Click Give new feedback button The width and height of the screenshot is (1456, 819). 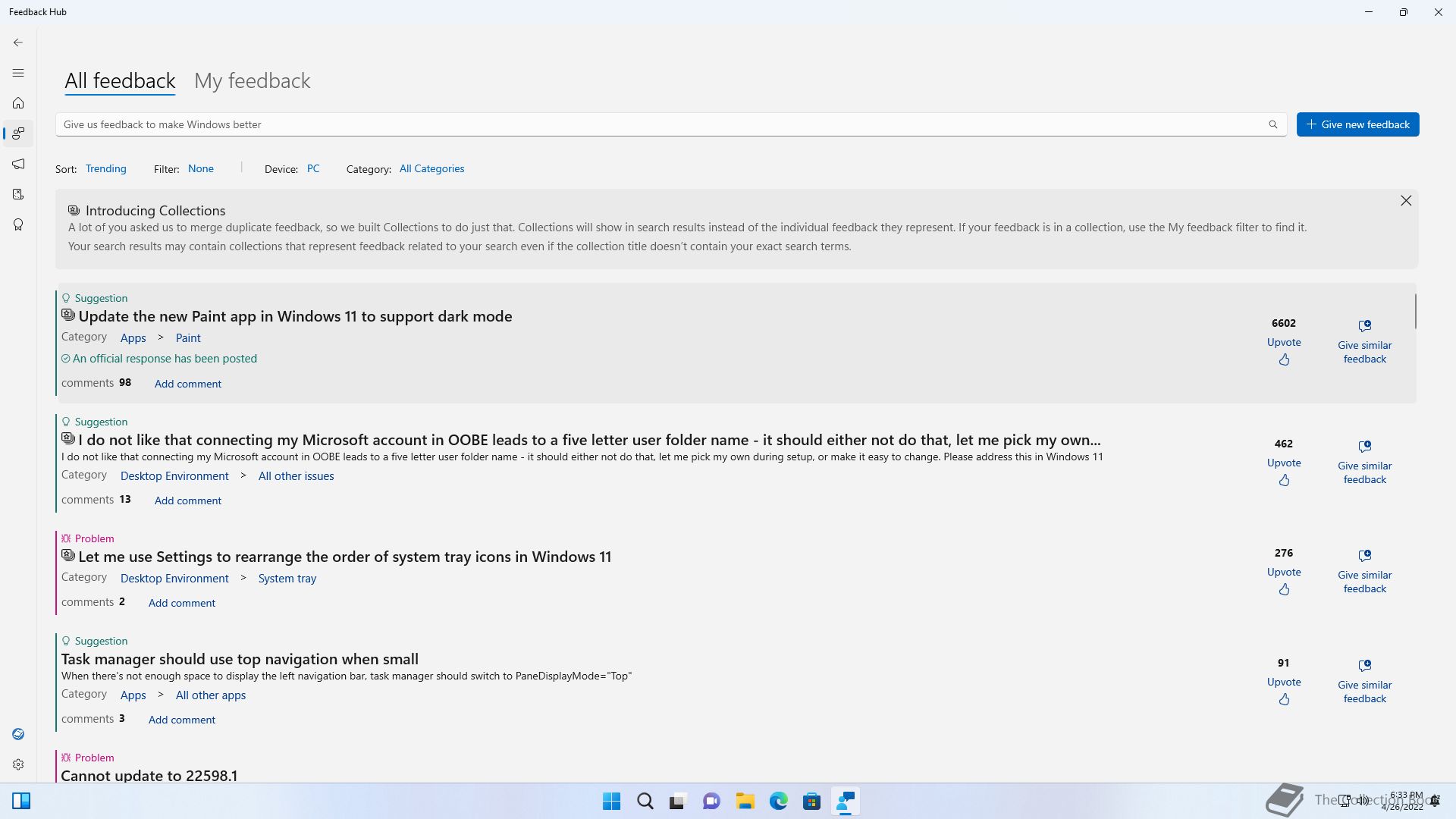1357,124
